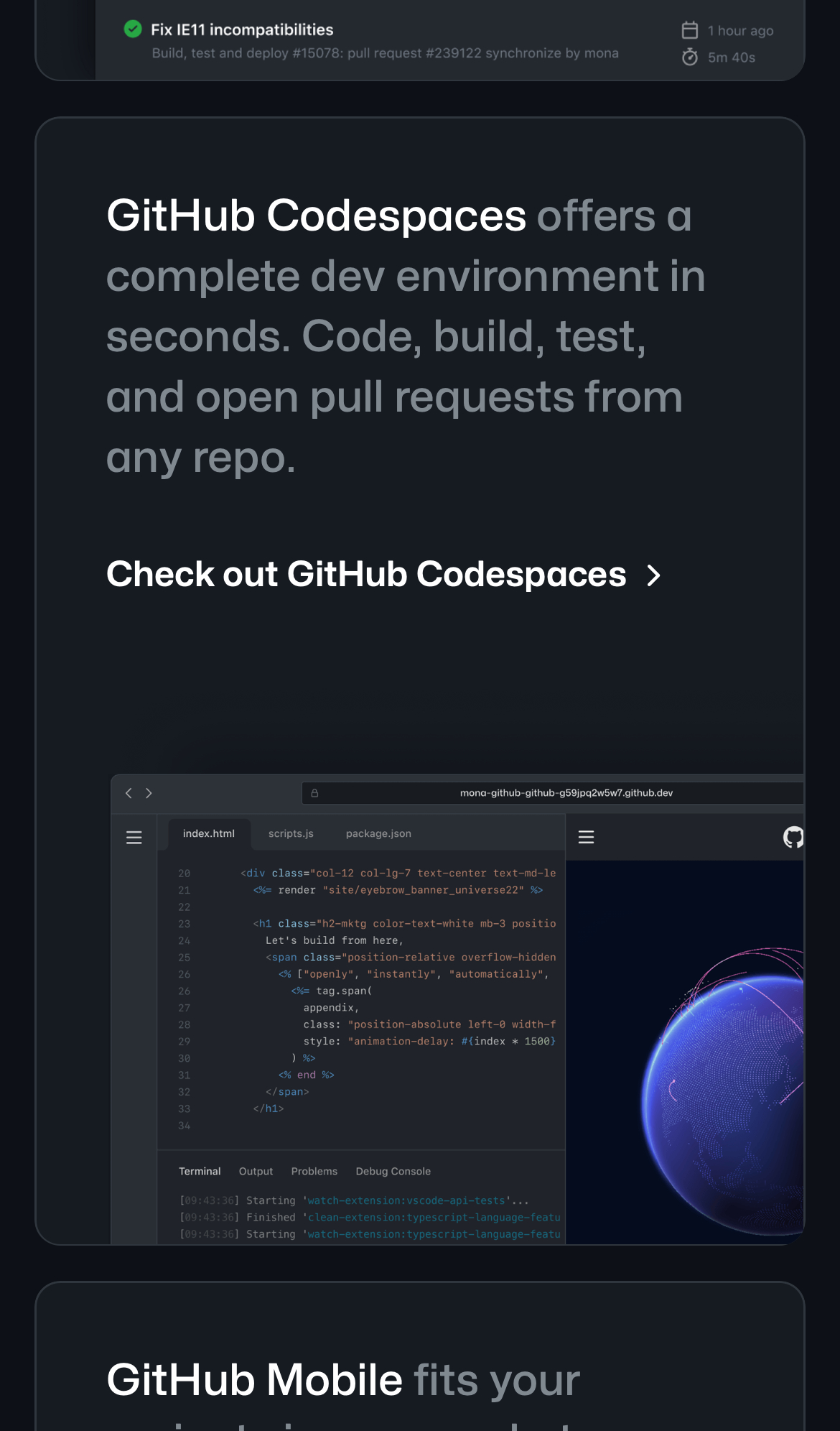Click the chevron arrow after Check out GitHub Codespaces

point(653,575)
